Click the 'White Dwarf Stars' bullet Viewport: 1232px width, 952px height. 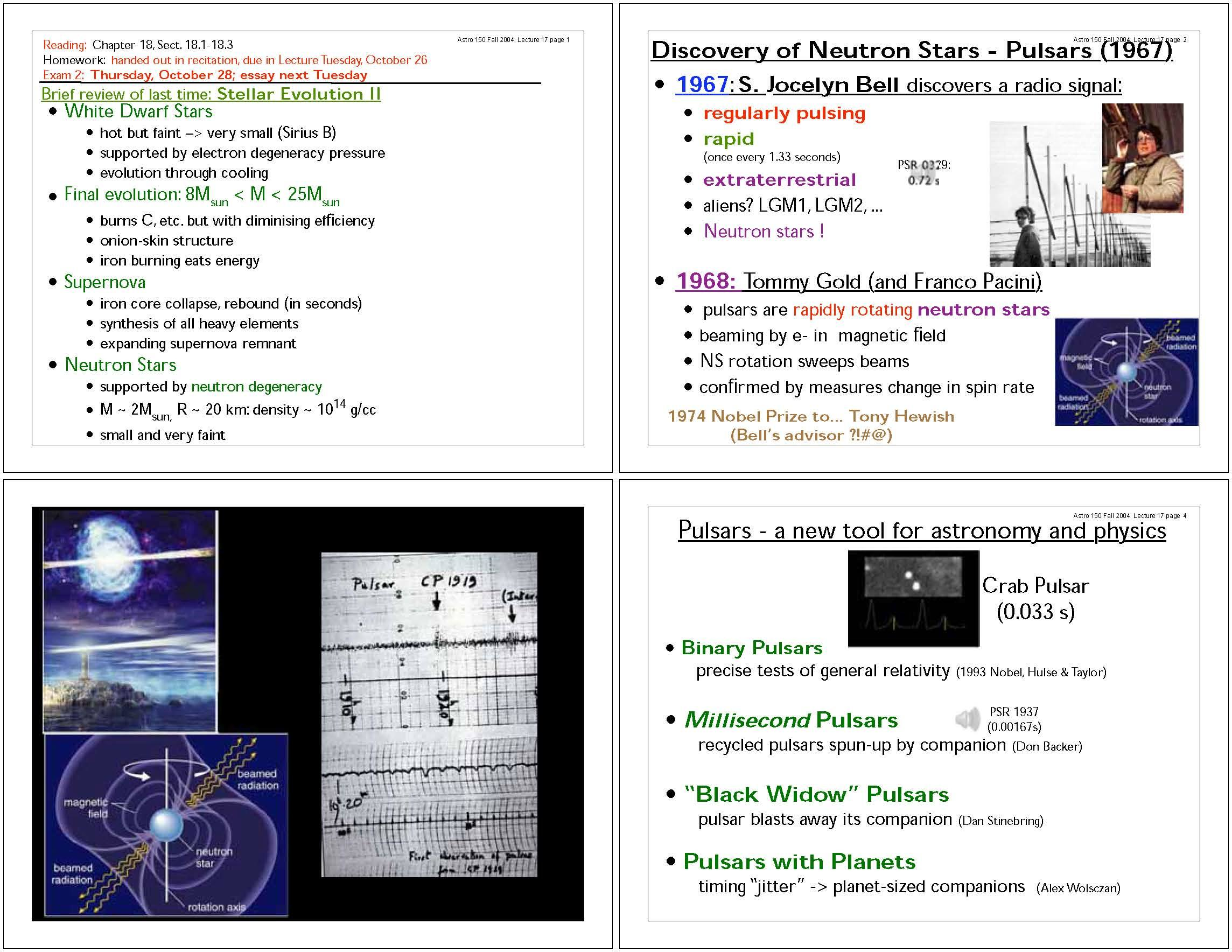(x=138, y=111)
